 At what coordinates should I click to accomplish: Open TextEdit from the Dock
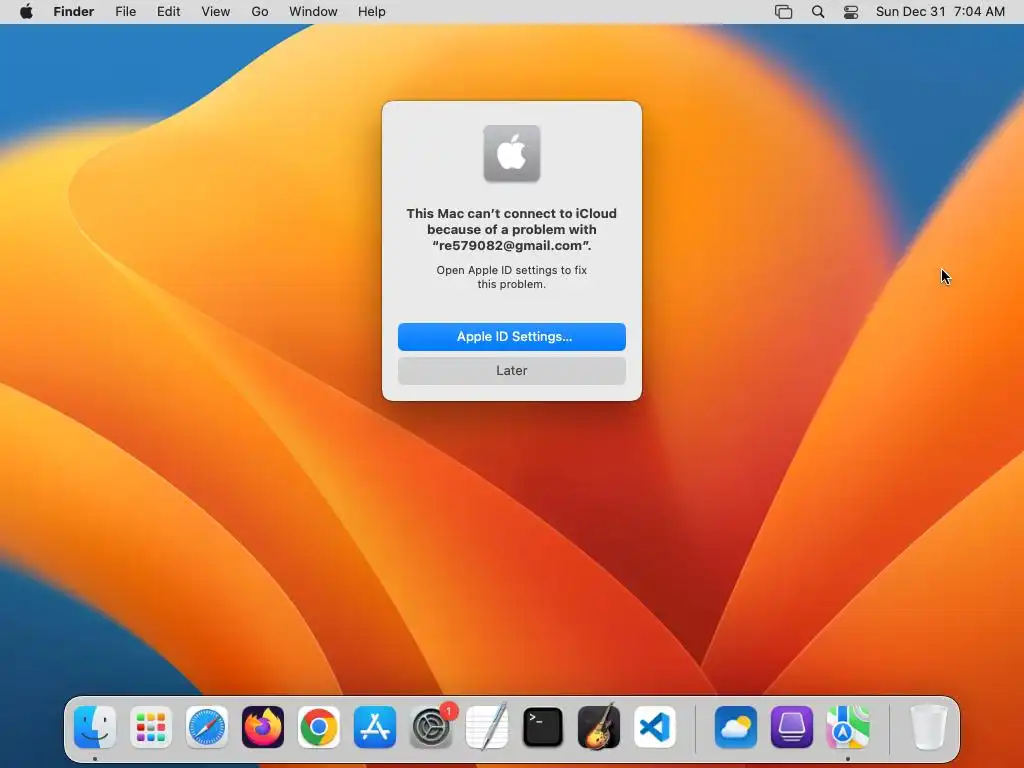pos(487,727)
